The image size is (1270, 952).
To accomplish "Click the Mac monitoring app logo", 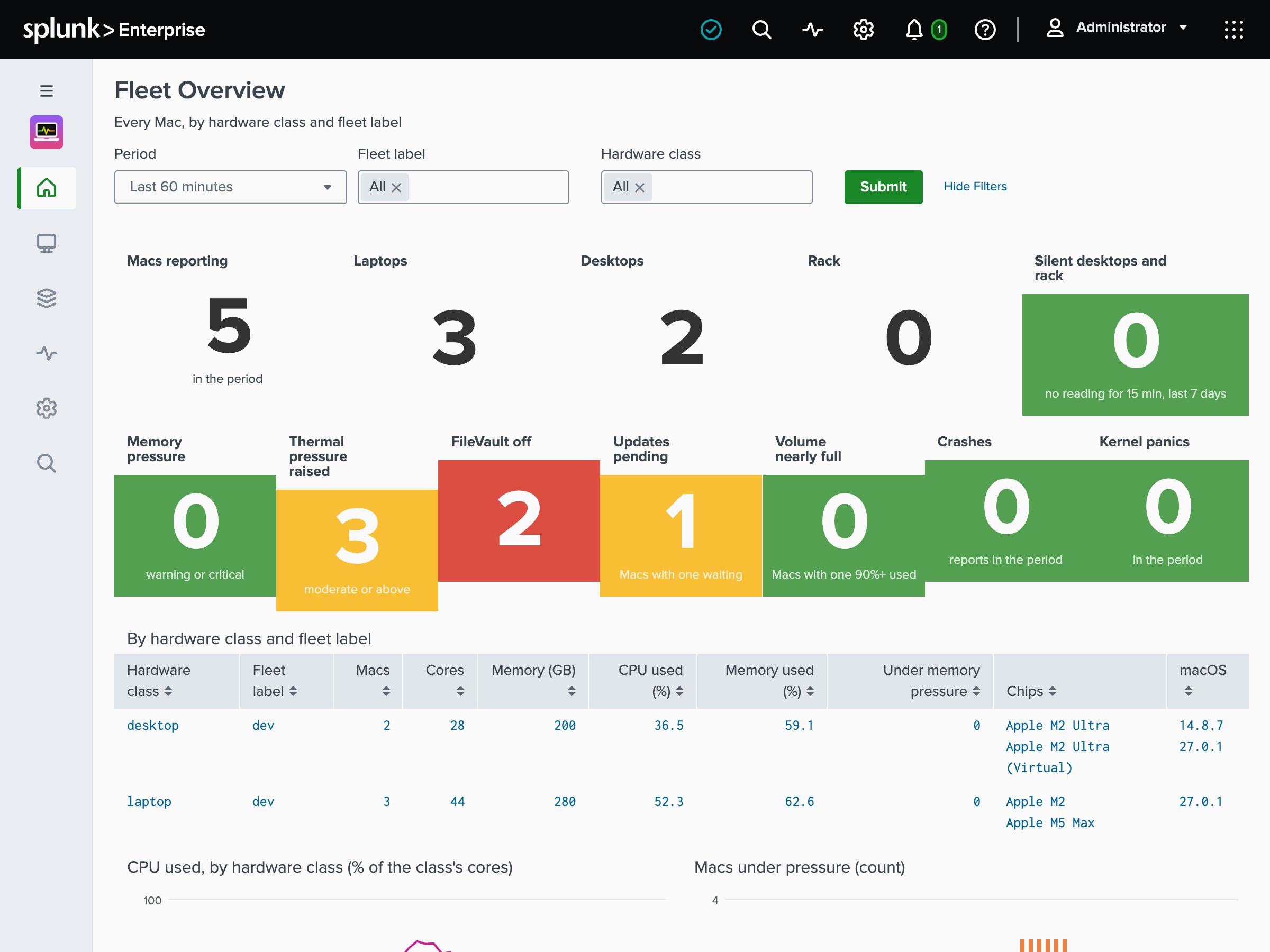I will click(47, 132).
